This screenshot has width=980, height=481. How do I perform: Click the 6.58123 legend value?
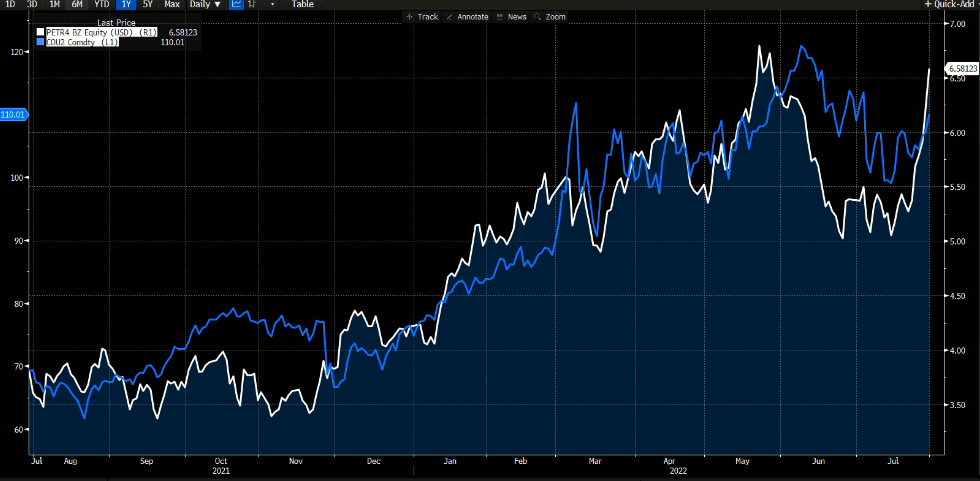pos(183,32)
